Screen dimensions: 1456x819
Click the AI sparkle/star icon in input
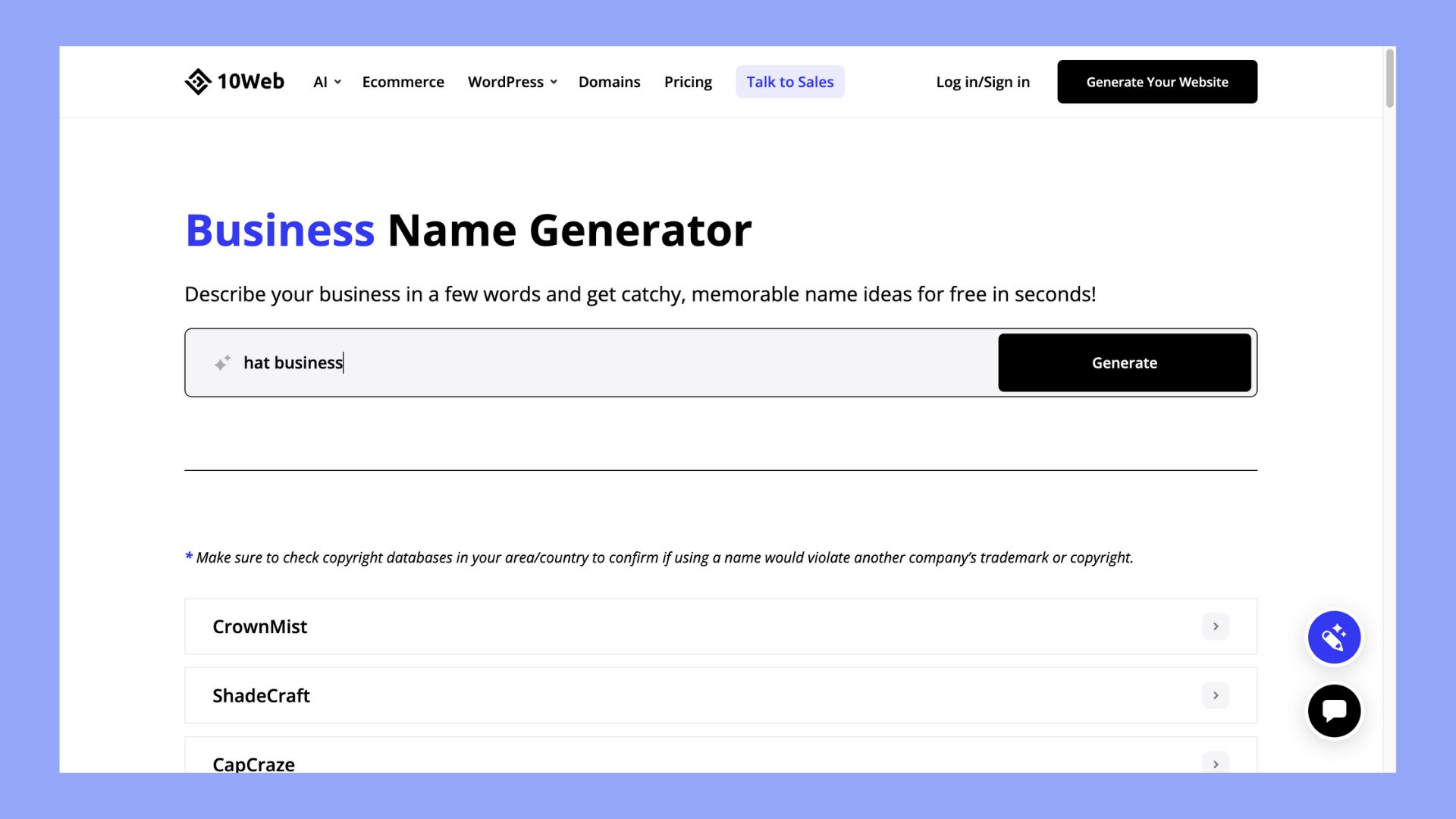tap(219, 363)
